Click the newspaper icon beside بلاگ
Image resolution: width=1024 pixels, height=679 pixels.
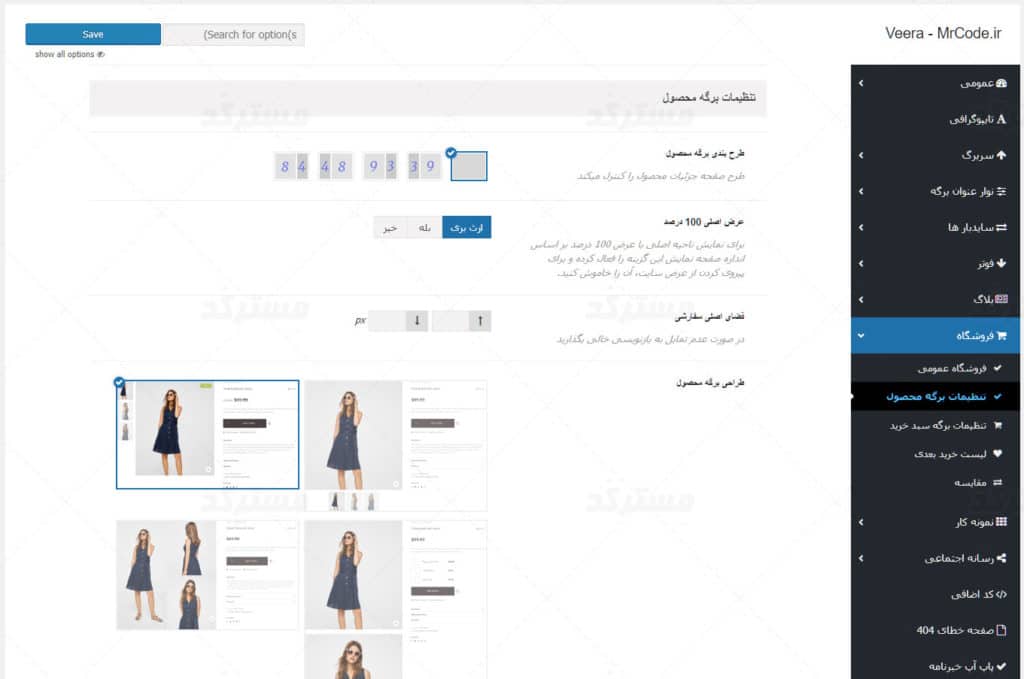pos(1001,299)
